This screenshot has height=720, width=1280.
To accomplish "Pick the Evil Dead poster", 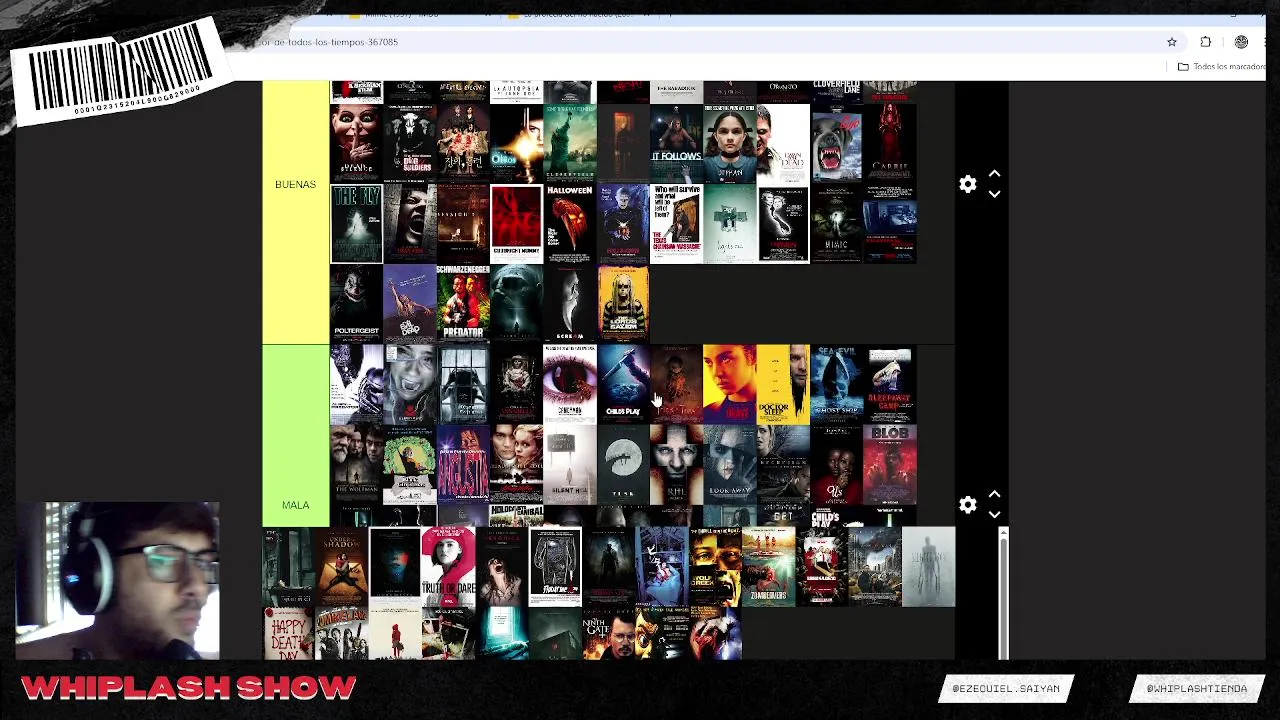I will pyautogui.click(x=409, y=304).
